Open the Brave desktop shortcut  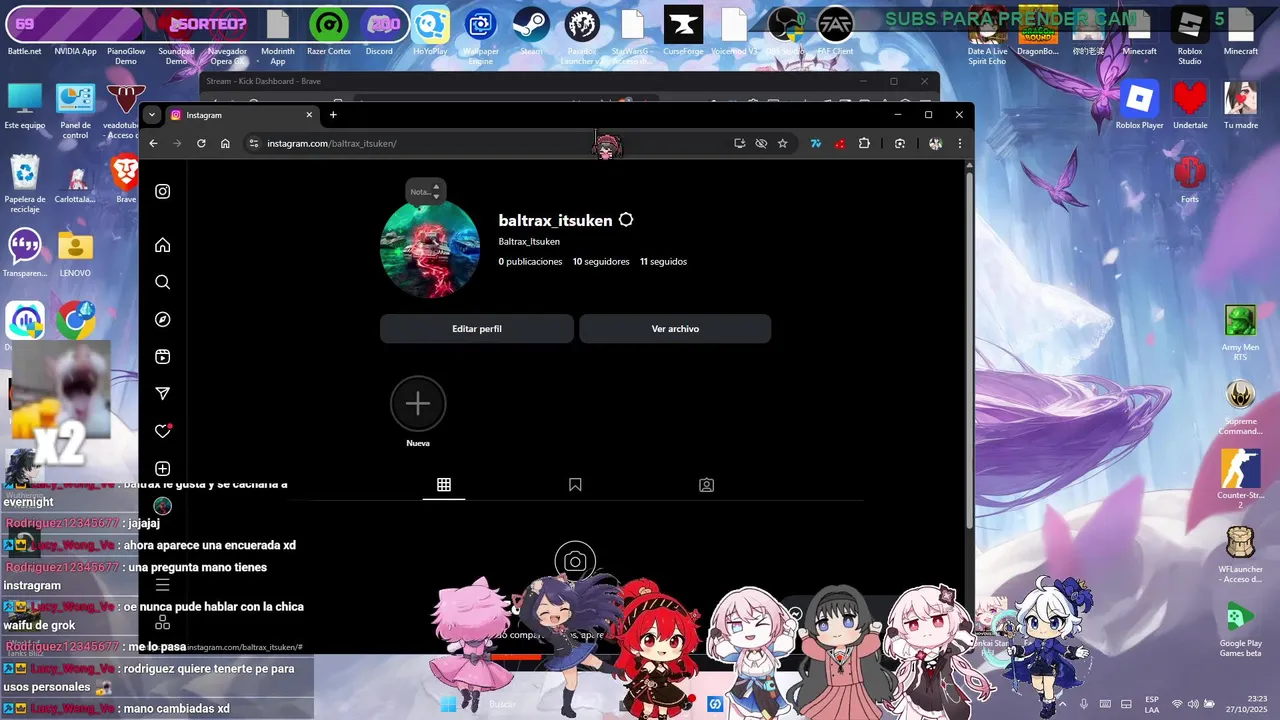click(125, 180)
